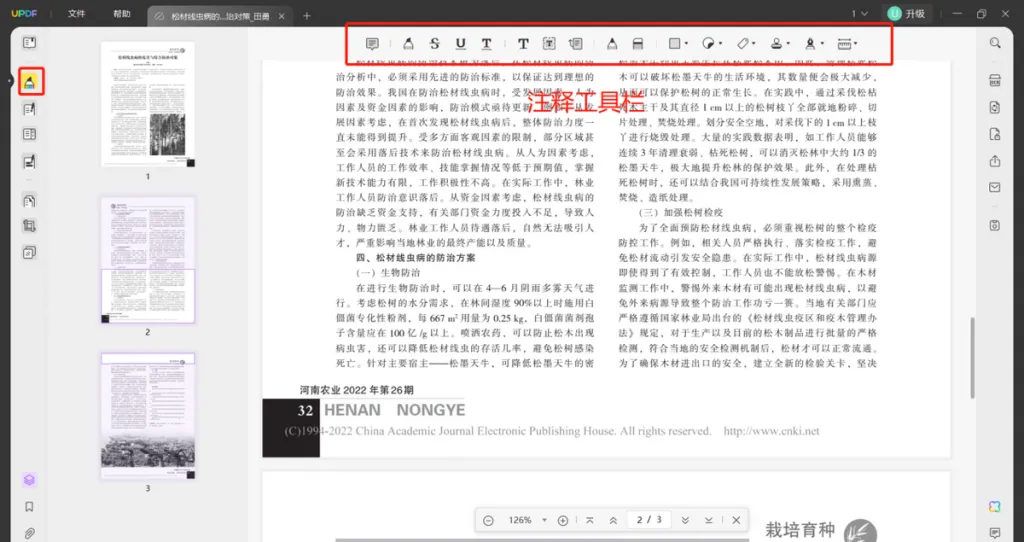Screen dimensions: 1024x542
Task: Open Protect PDF lock icon in right sidebar
Action: tap(995, 135)
